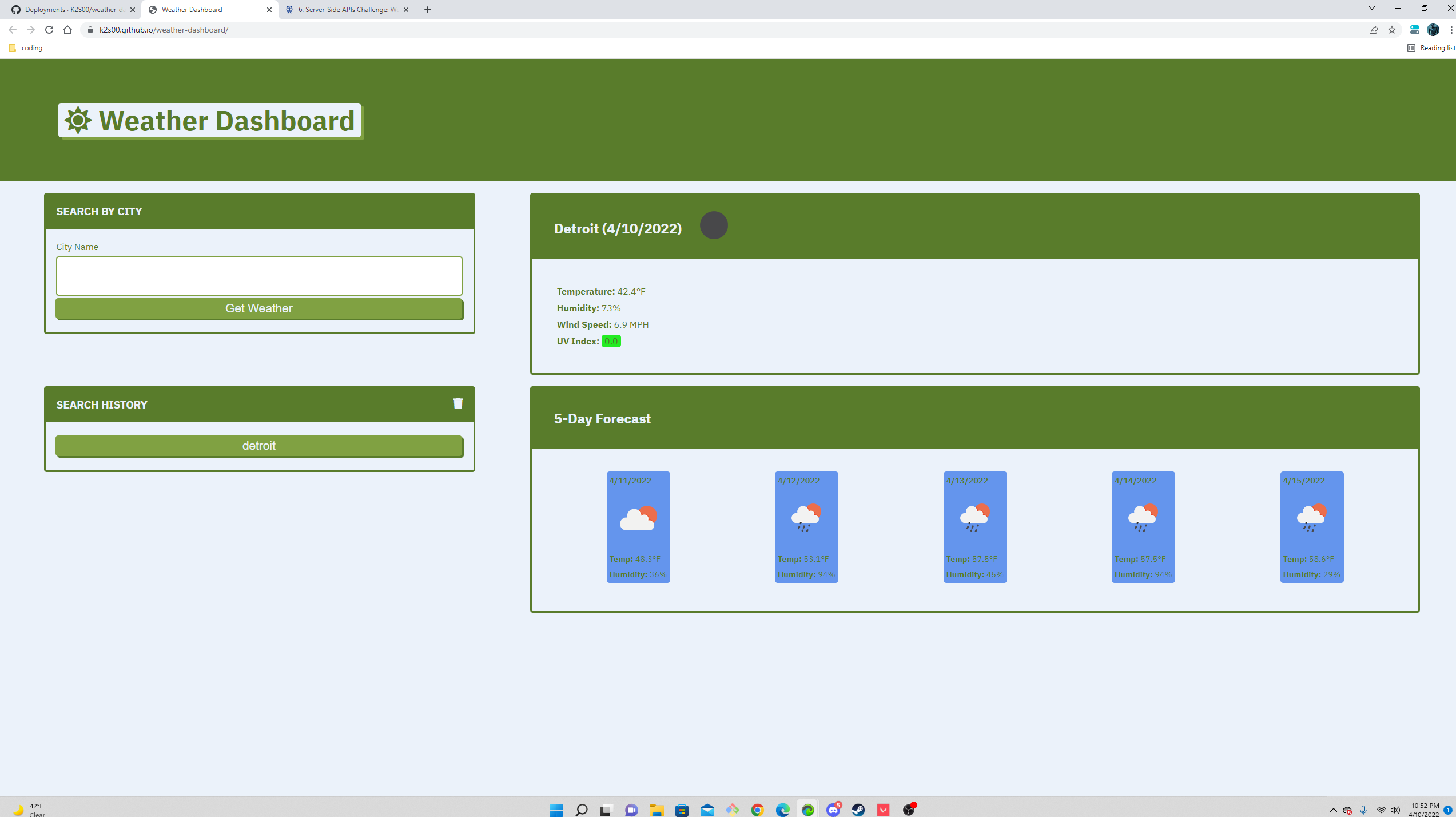The width and height of the screenshot is (1456, 817).
Task: Select the 4/15/2022 forecast card
Action: (1312, 527)
